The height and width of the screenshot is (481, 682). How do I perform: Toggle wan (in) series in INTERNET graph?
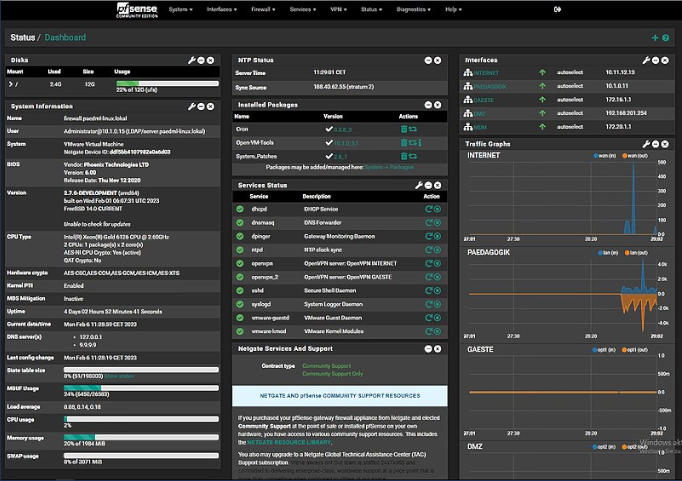(605, 156)
